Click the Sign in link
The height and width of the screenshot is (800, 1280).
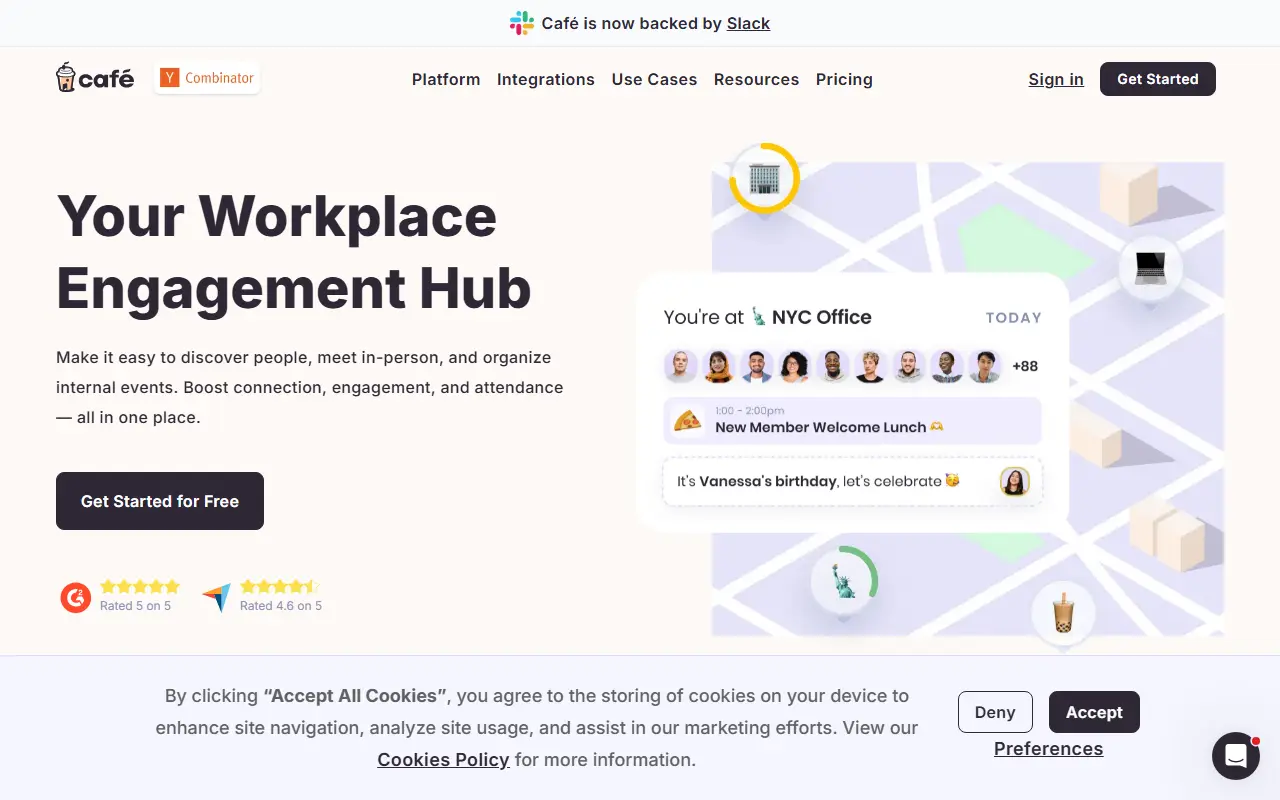coord(1056,79)
